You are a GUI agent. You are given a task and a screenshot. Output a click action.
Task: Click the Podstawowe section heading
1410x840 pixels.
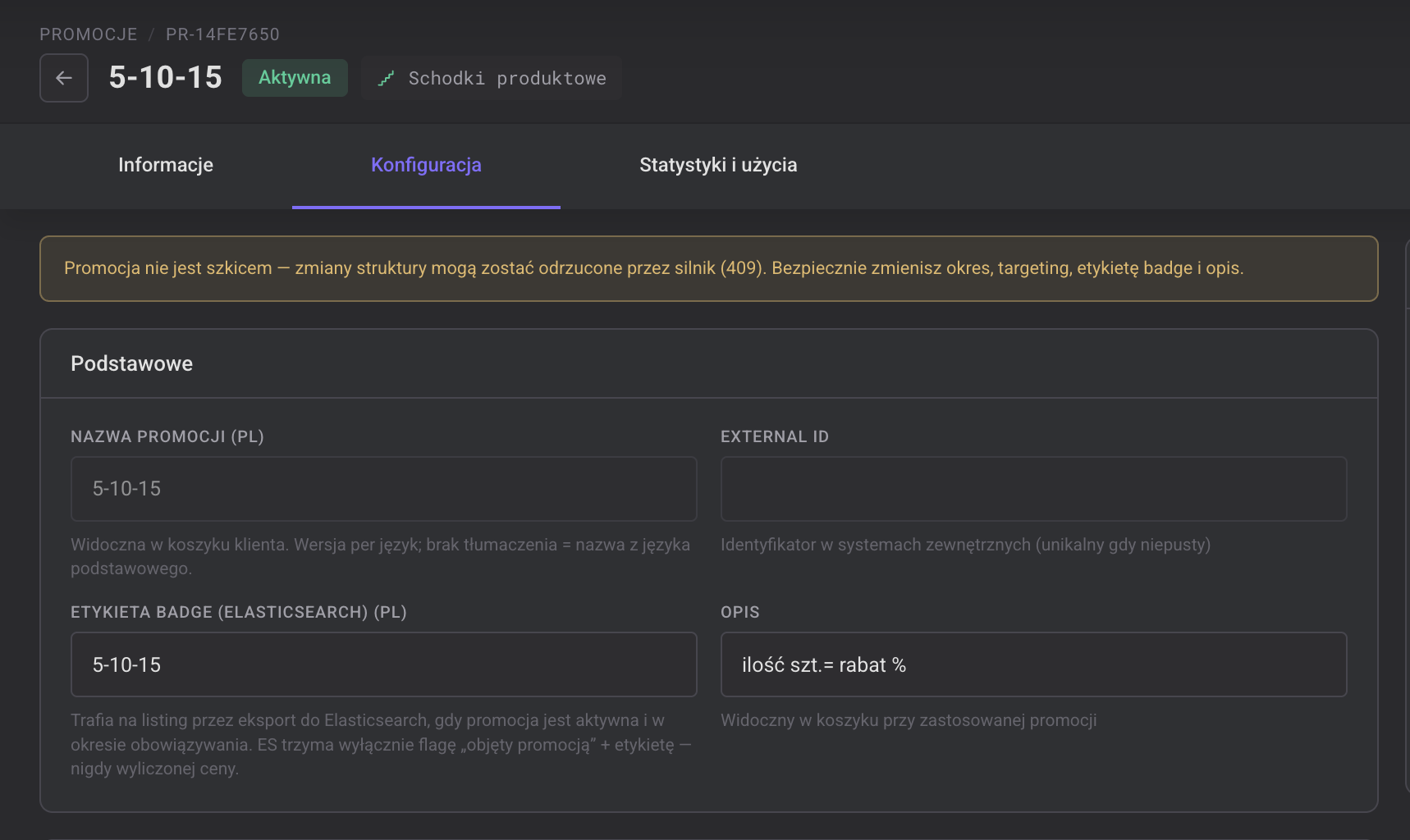coord(131,363)
